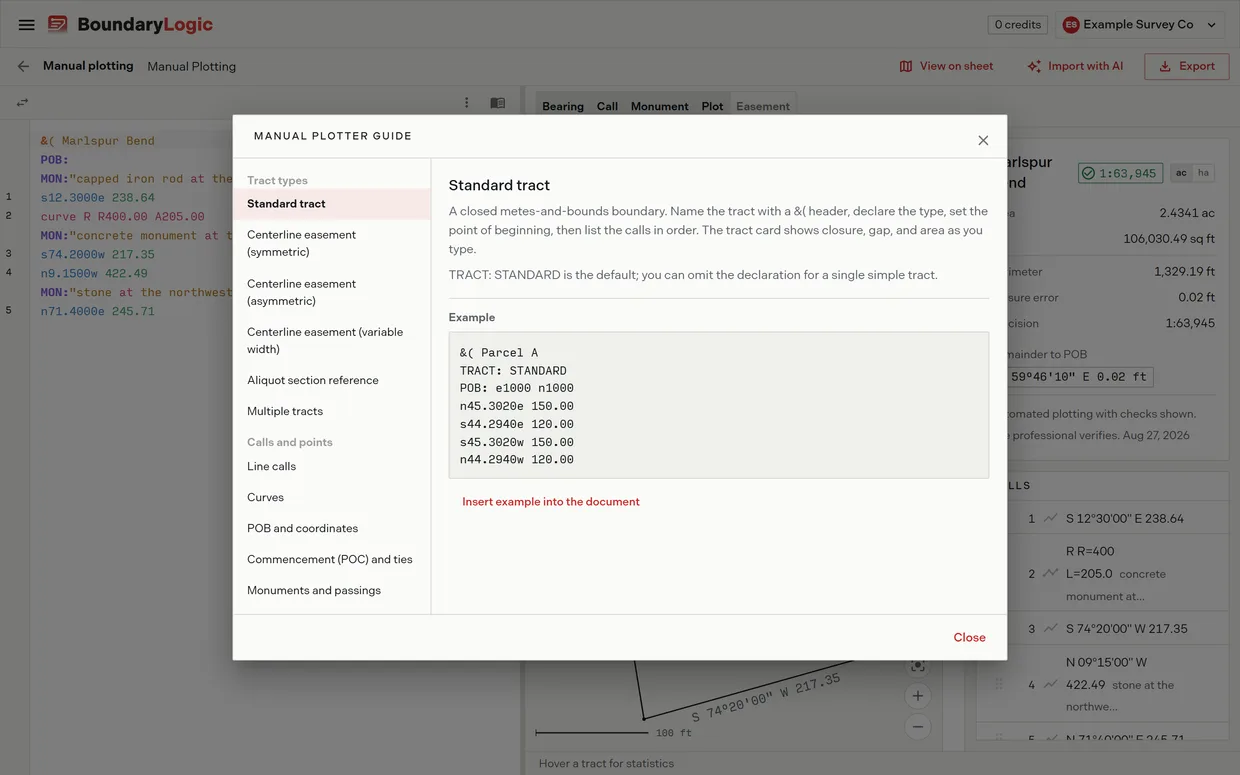This screenshot has height=775, width=1240.
Task: Select the Call tab
Action: [607, 106]
